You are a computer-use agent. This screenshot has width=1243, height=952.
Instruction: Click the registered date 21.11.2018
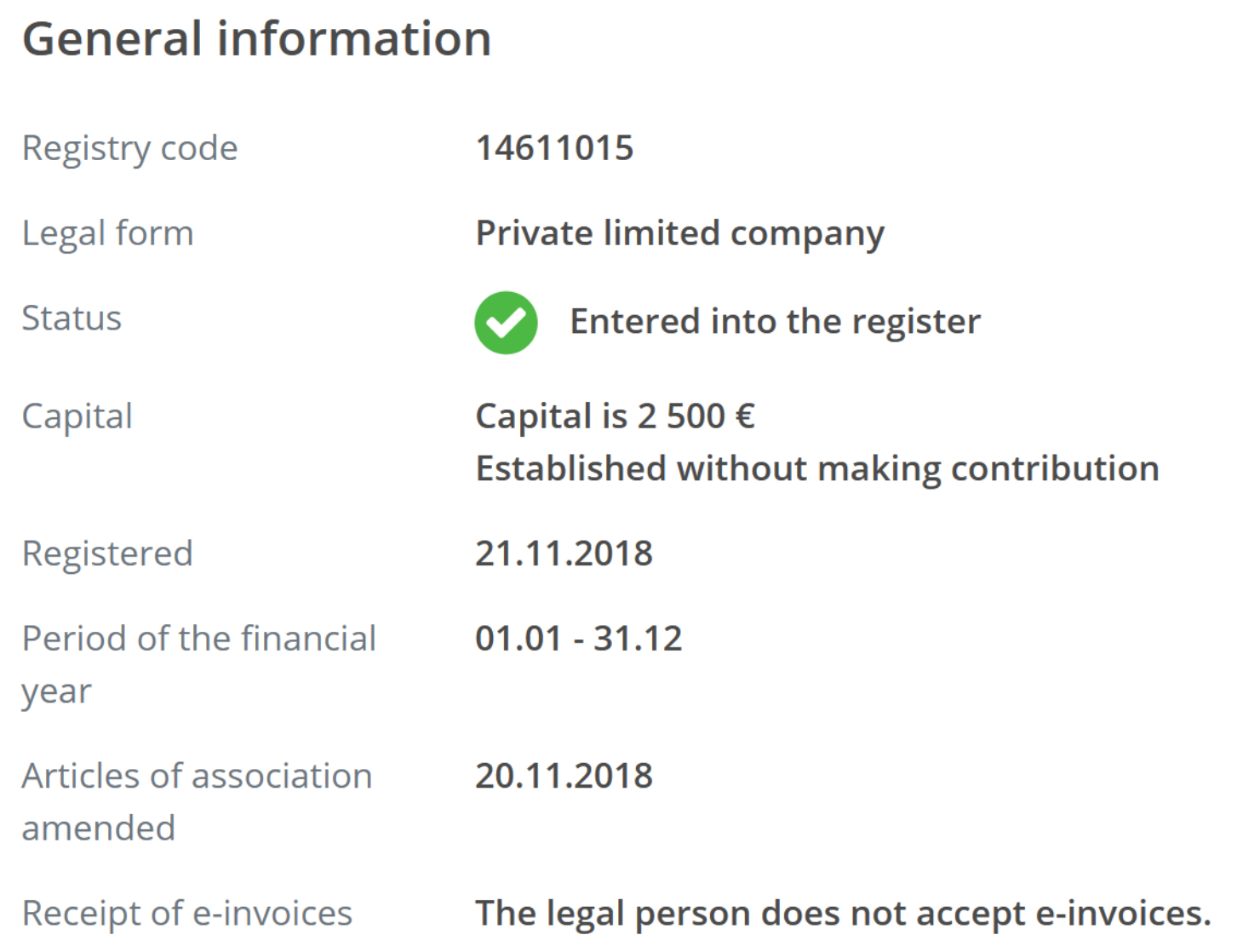[564, 553]
